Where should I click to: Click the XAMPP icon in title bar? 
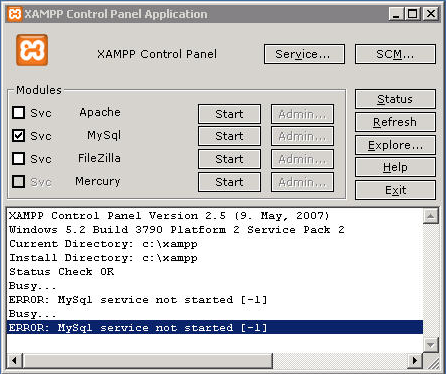(x=15, y=14)
